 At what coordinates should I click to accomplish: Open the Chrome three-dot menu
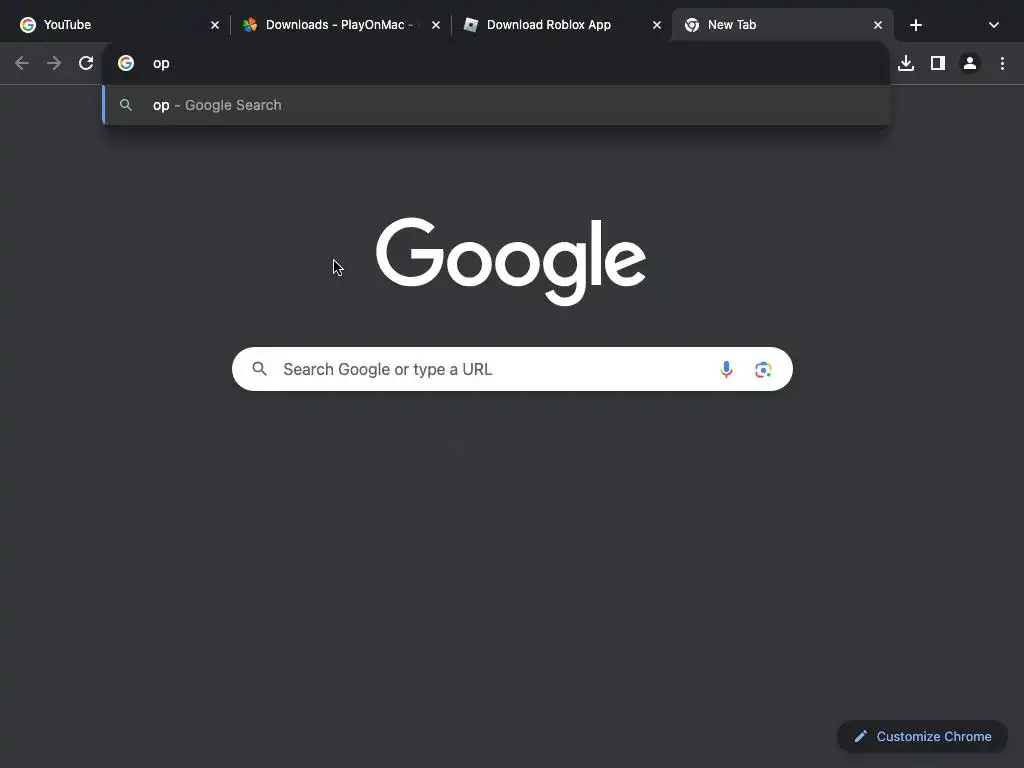pyautogui.click(x=1002, y=63)
